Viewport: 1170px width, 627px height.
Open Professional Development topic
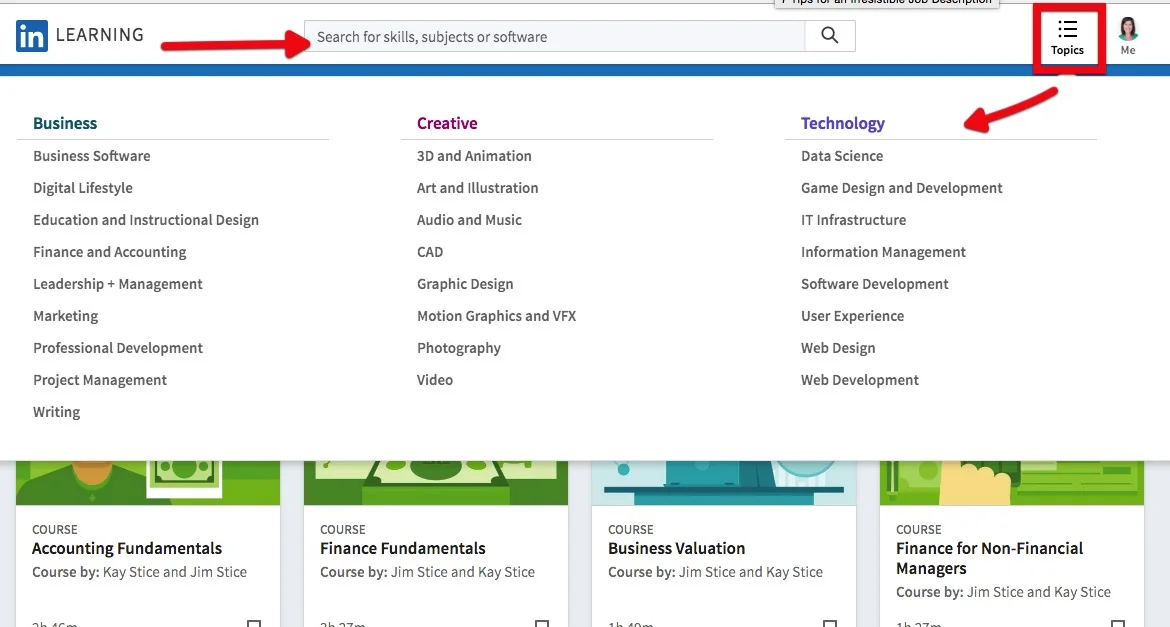coord(118,349)
